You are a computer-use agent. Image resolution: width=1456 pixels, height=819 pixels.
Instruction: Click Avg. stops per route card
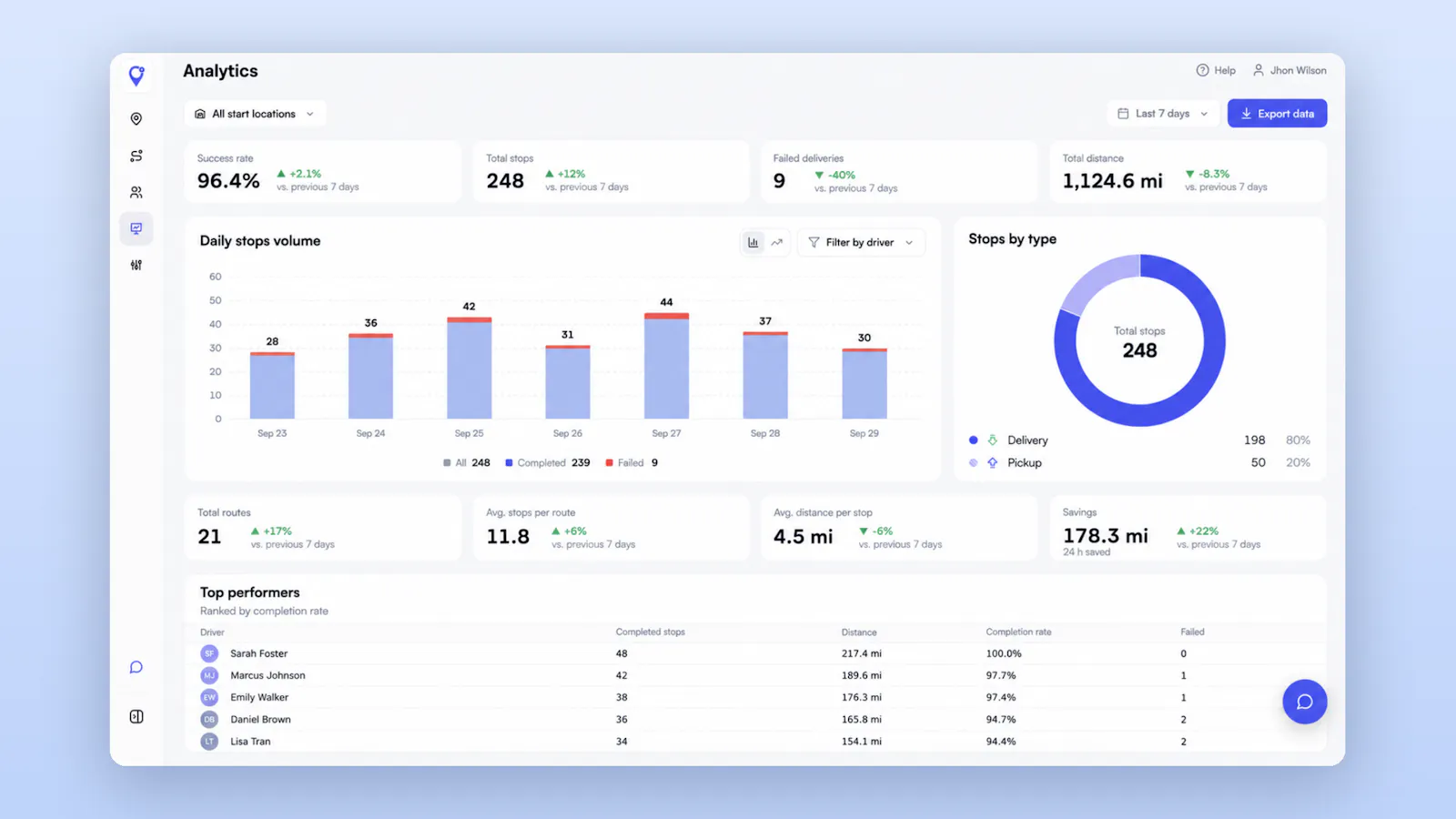click(x=611, y=528)
